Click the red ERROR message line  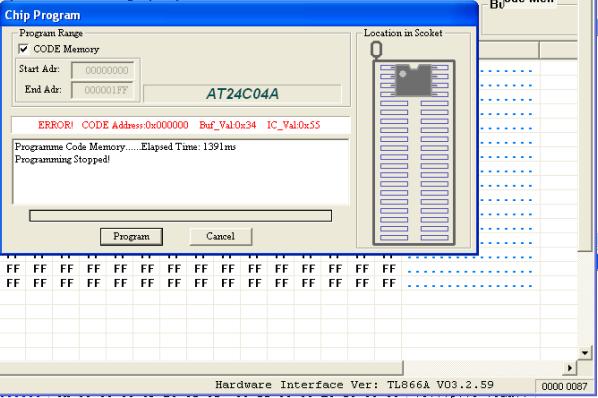point(180,125)
